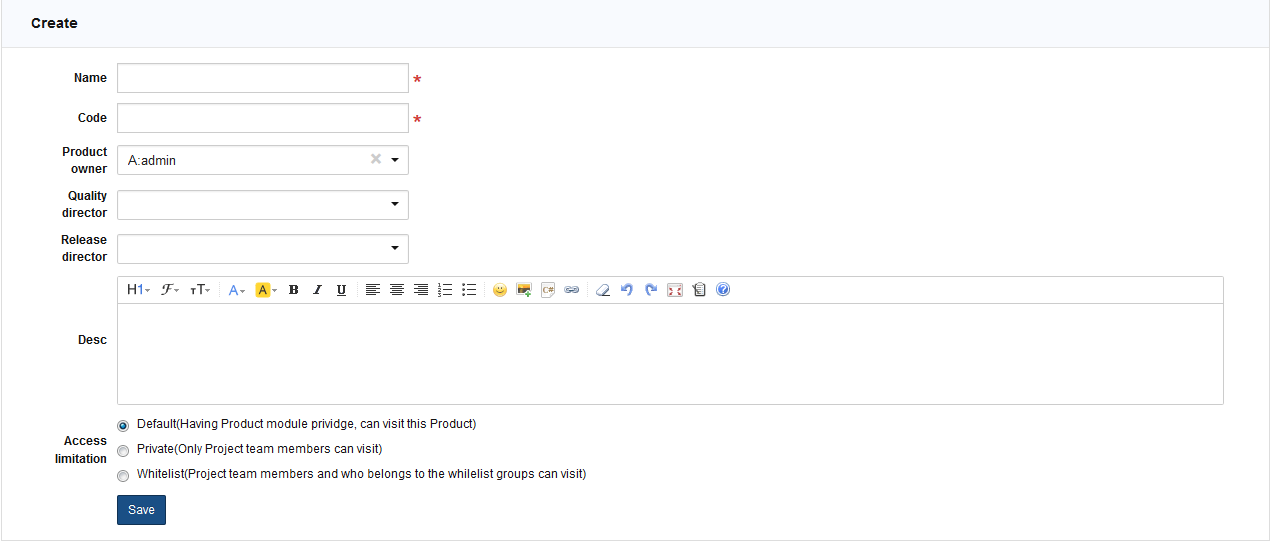Insert a hyperlink using link icon
Viewport: 1272px width, 542px height.
click(x=571, y=290)
